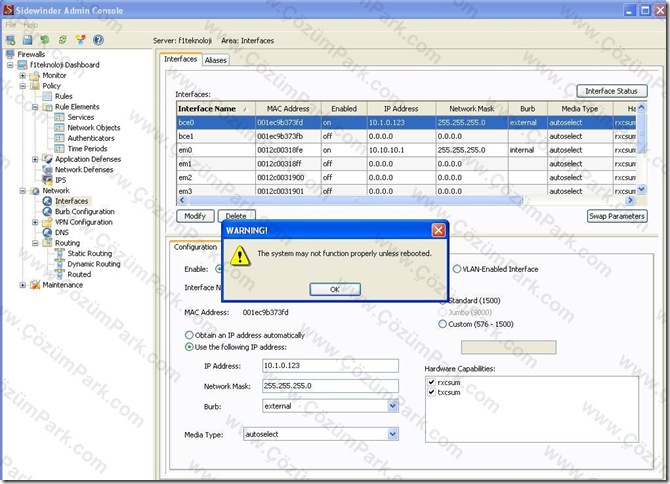Click the Delete button
The height and width of the screenshot is (484, 670).
coord(236,216)
